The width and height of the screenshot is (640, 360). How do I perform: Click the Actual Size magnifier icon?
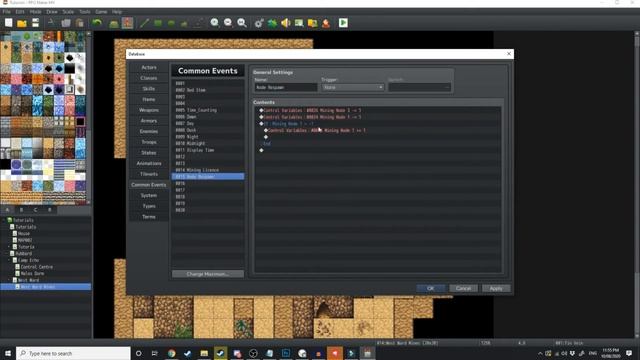click(x=242, y=23)
